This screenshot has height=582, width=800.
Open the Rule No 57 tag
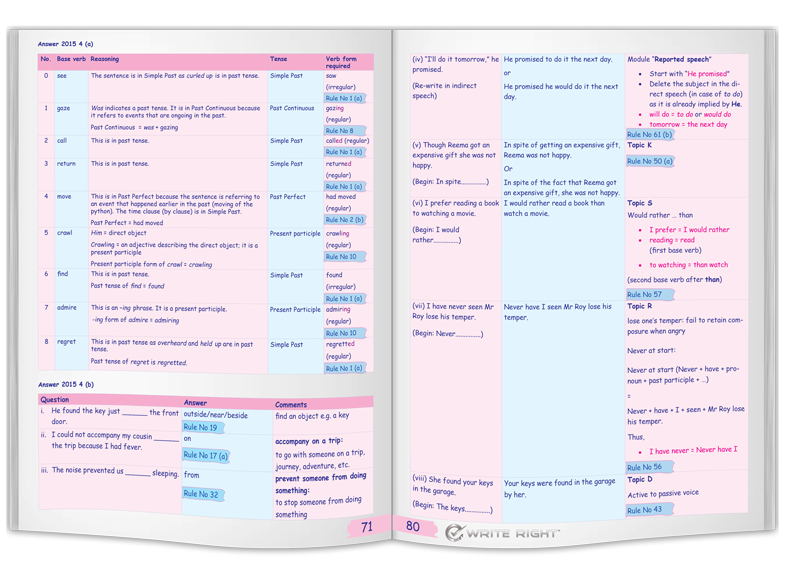click(644, 295)
